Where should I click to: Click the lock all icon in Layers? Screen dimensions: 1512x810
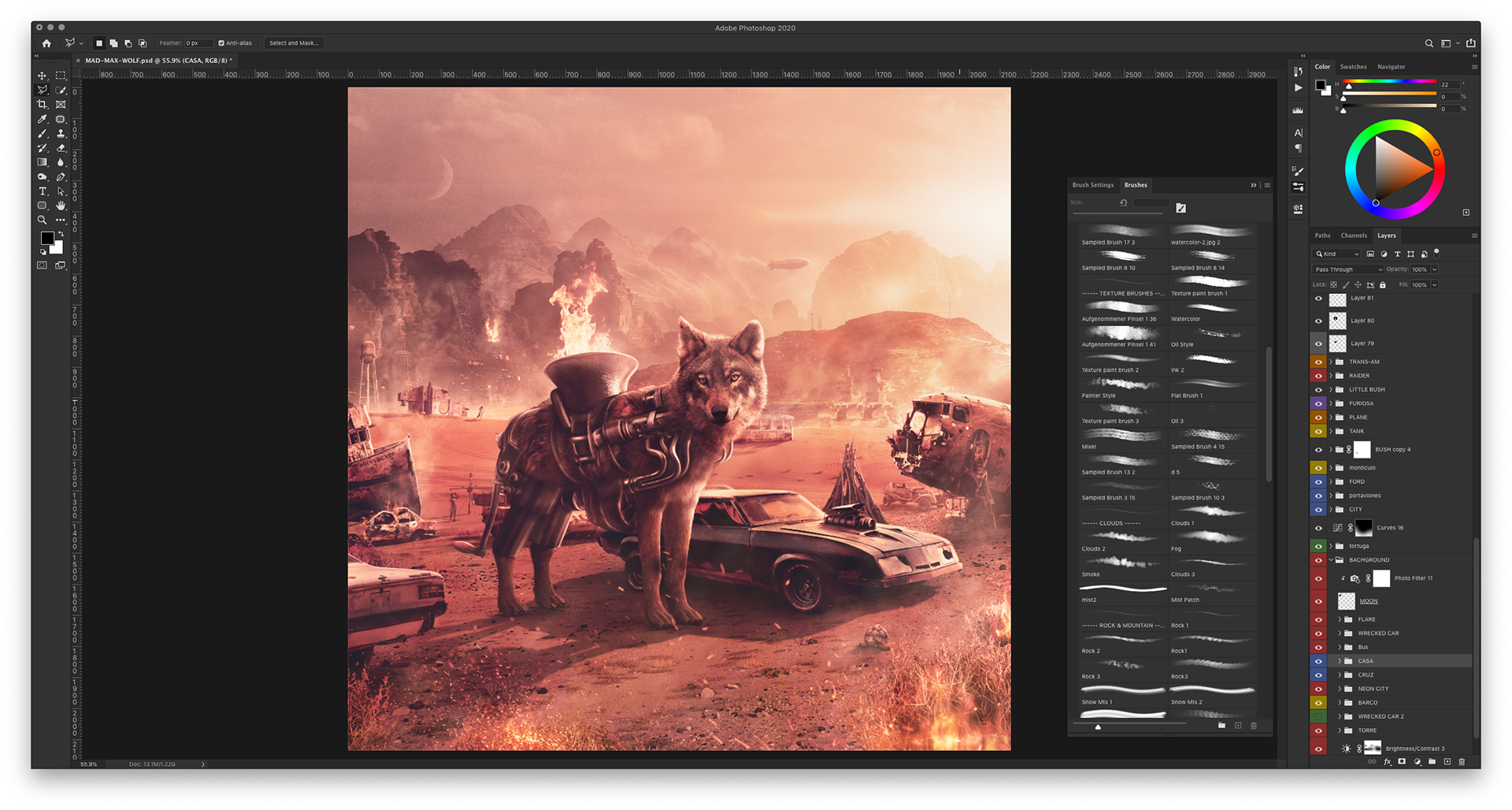[1382, 285]
